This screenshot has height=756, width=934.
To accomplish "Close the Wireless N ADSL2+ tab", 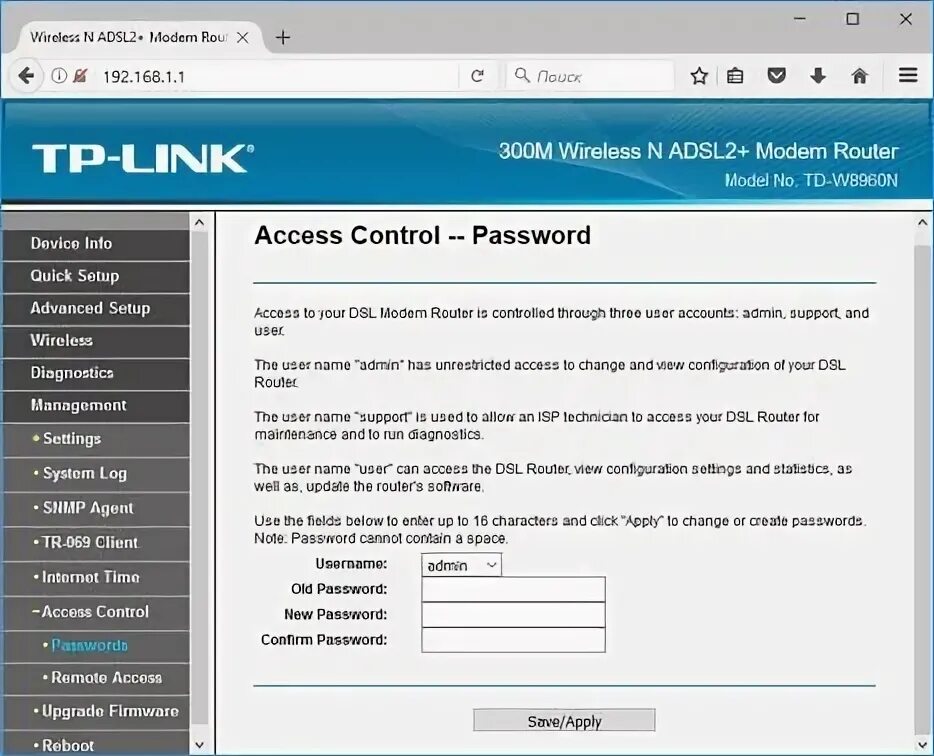I will pos(242,38).
